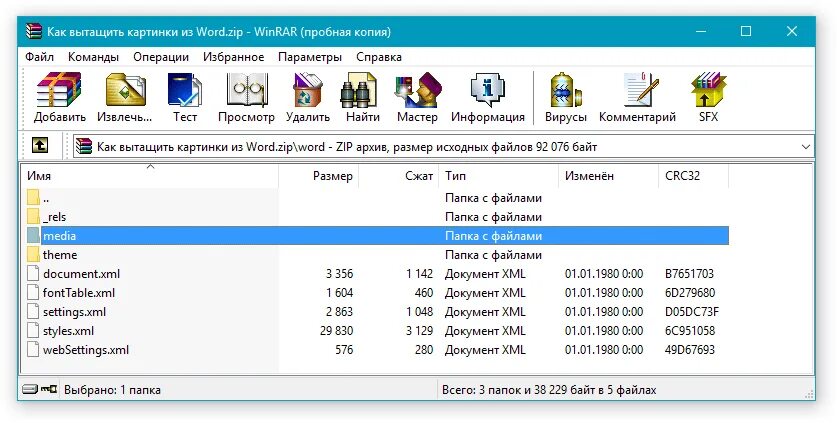Click CRC32 value 6D279680
The width and height of the screenshot is (837, 423).
(690, 293)
